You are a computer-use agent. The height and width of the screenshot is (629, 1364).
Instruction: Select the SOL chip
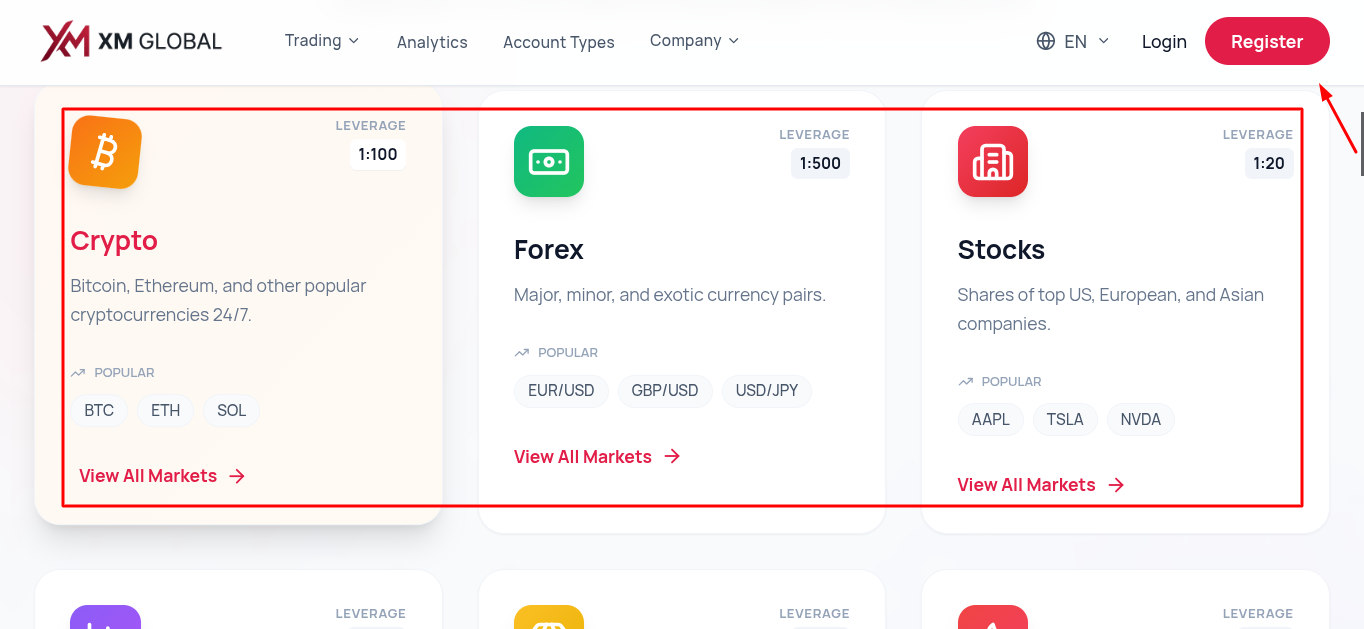point(232,410)
